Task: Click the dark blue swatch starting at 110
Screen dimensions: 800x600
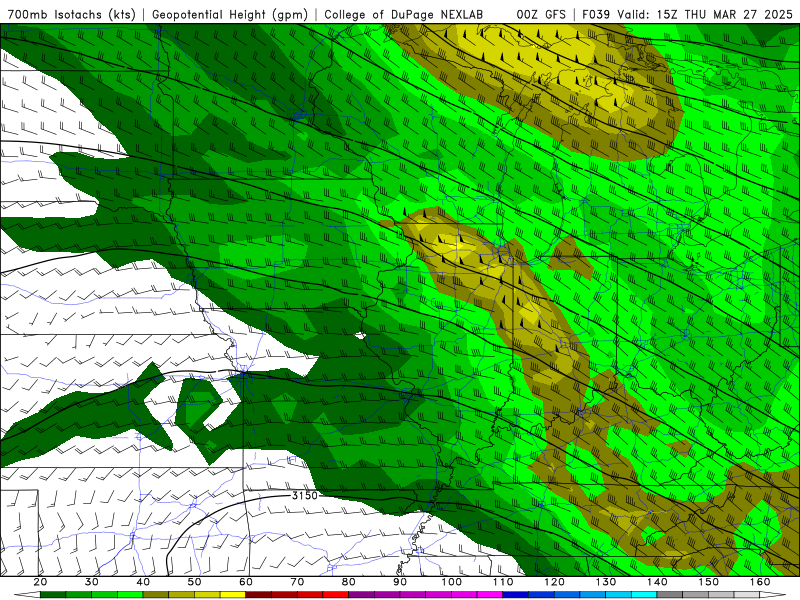Action: [516, 595]
